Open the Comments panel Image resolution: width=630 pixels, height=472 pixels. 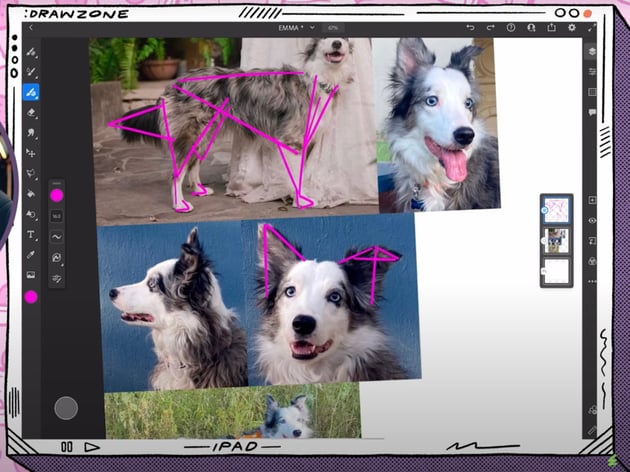(592, 112)
